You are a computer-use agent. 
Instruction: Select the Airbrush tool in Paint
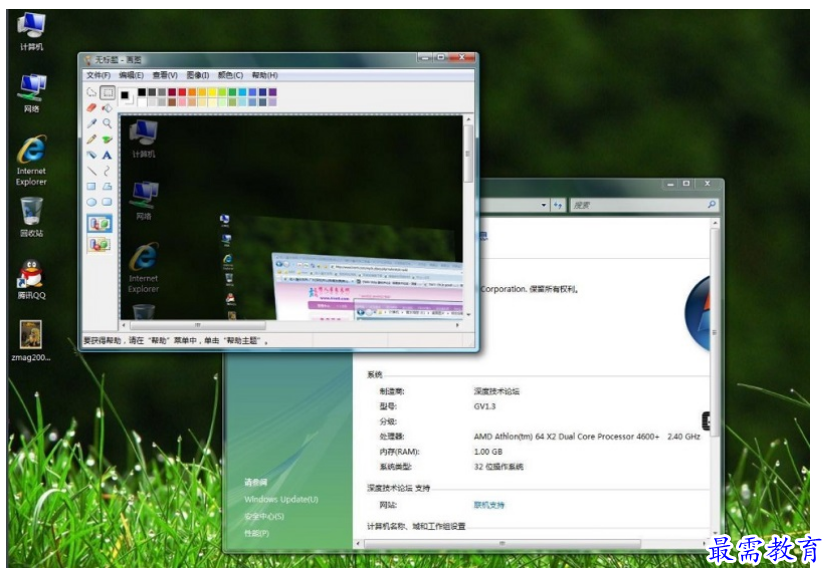tap(92, 155)
